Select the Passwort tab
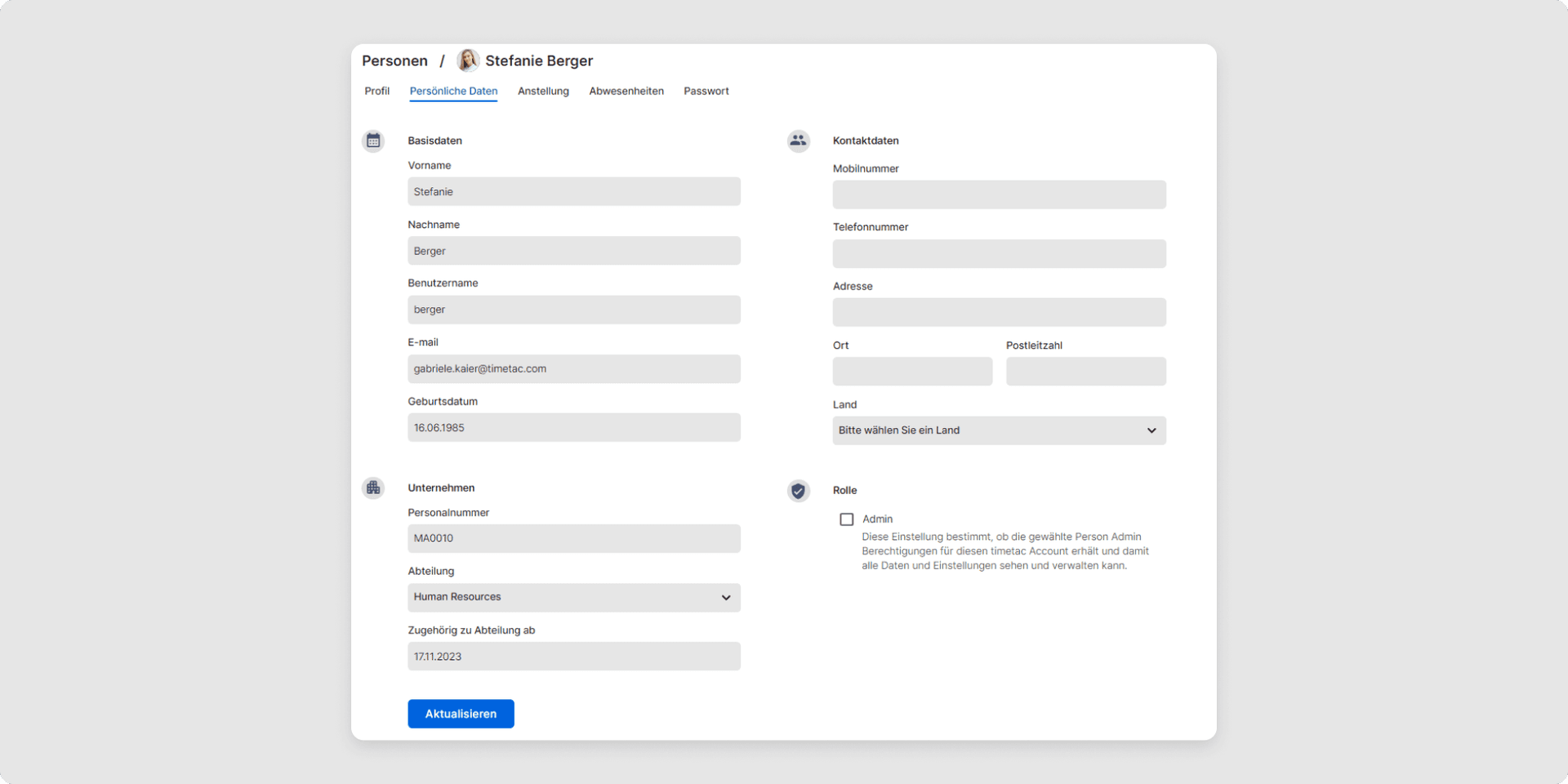The height and width of the screenshot is (784, 1568). pyautogui.click(x=706, y=91)
